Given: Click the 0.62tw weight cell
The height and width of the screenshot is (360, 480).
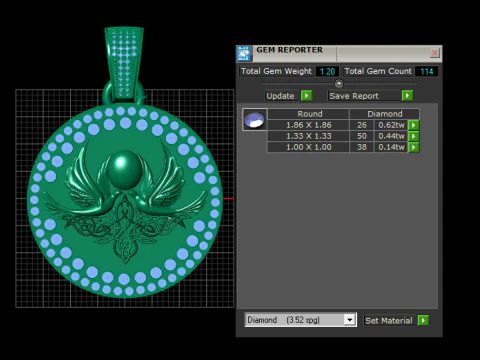Looking at the screenshot, I should pyautogui.click(x=391, y=125).
